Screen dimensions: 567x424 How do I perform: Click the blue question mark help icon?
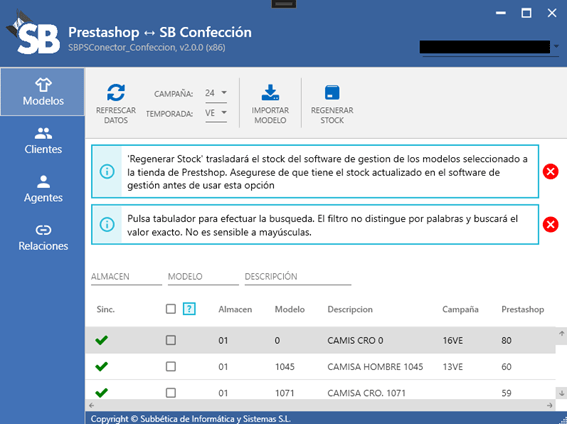coord(189,309)
